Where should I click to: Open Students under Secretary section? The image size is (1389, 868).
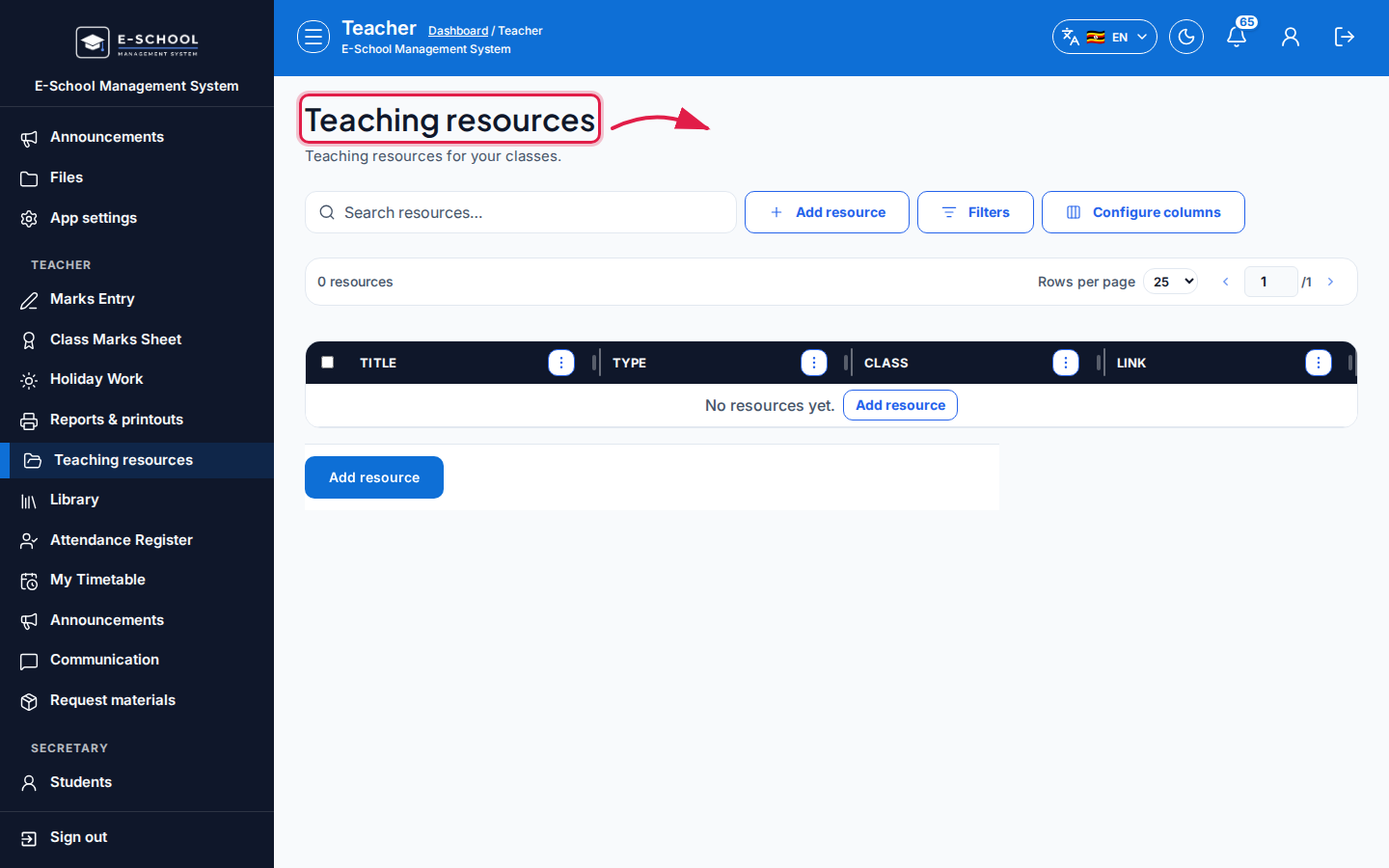(137, 782)
